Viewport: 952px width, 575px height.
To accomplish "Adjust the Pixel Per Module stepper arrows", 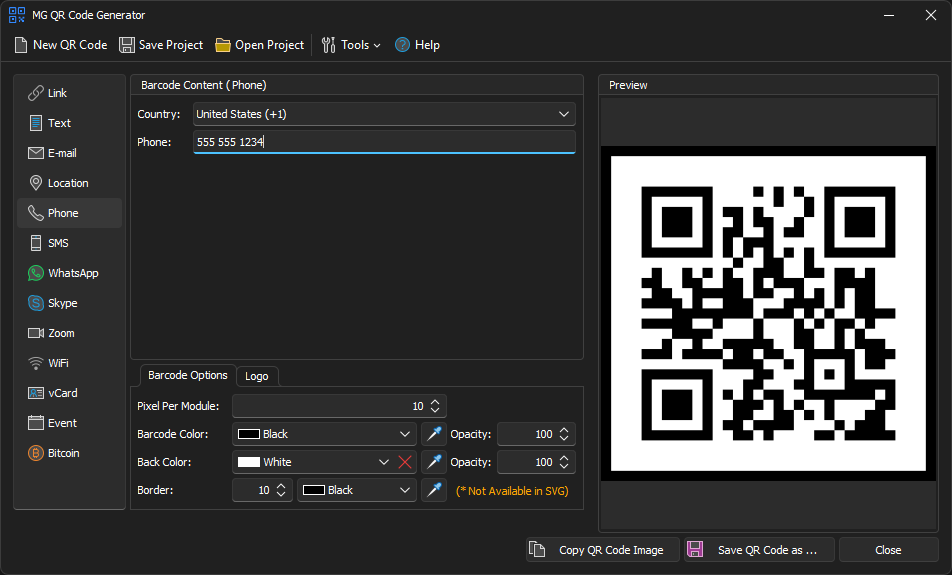I will coord(435,406).
